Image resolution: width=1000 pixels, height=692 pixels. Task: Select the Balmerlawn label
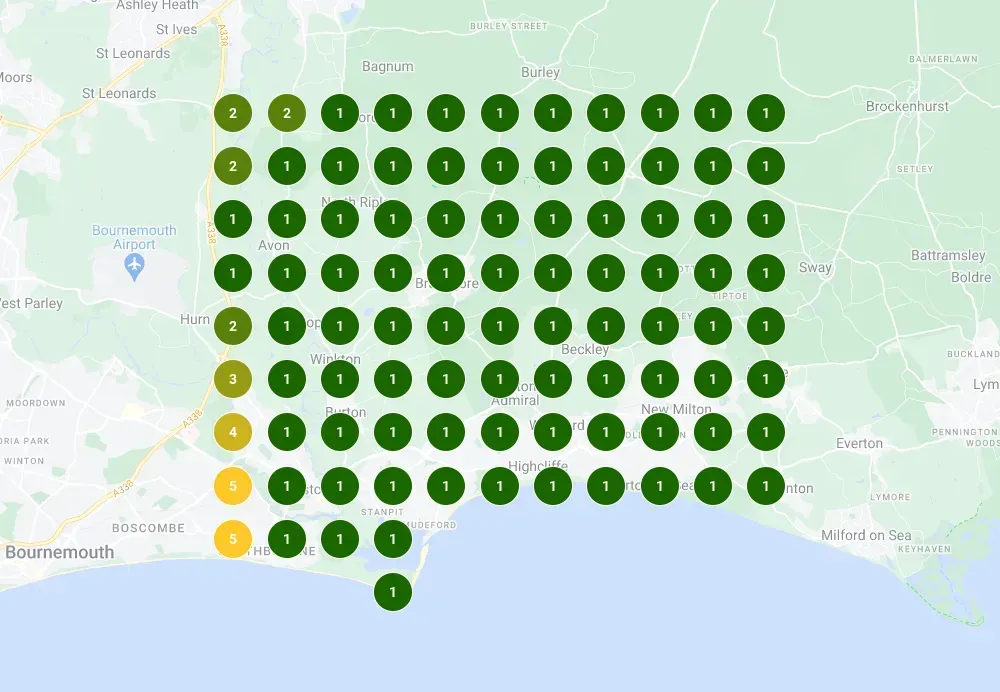[943, 59]
